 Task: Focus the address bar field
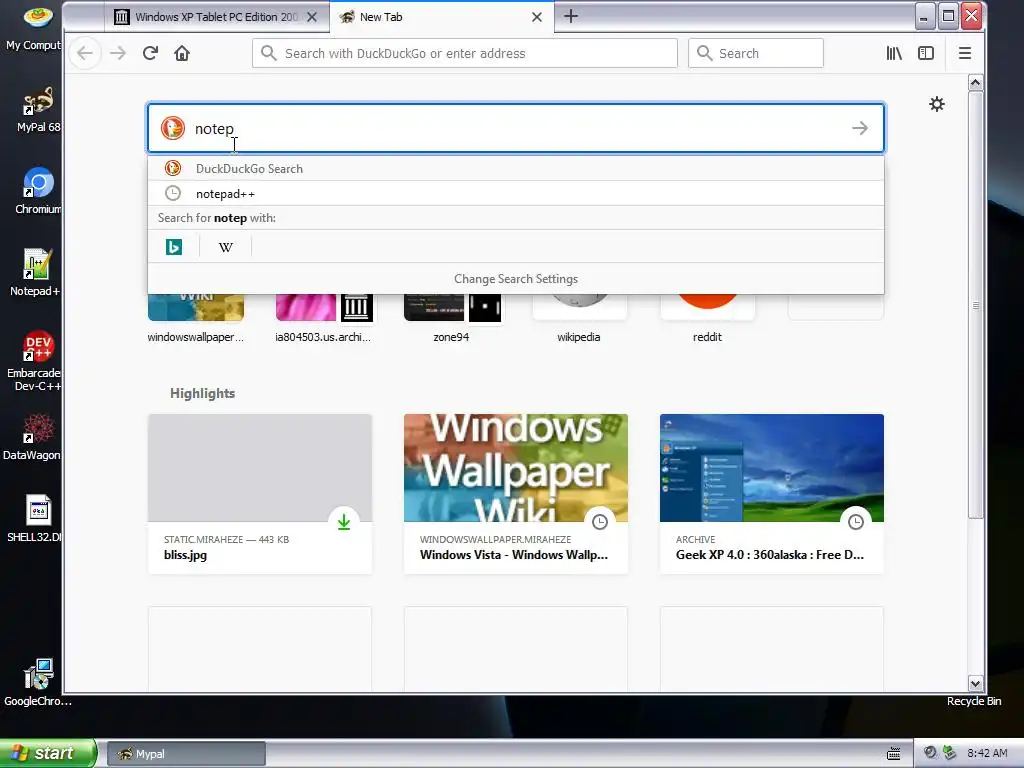coord(464,53)
